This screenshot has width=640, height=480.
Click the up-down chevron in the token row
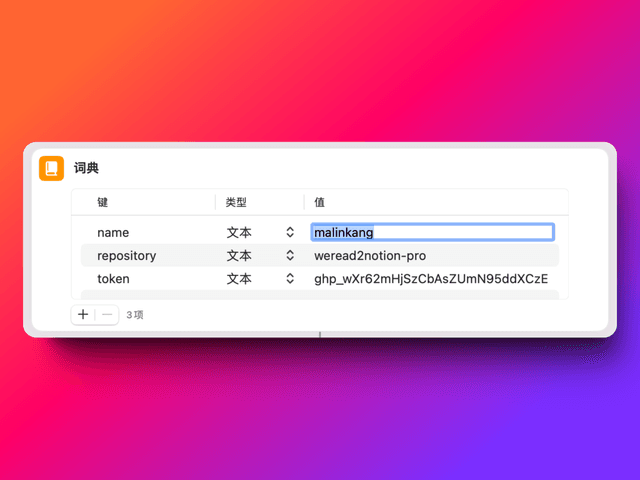tap(290, 279)
